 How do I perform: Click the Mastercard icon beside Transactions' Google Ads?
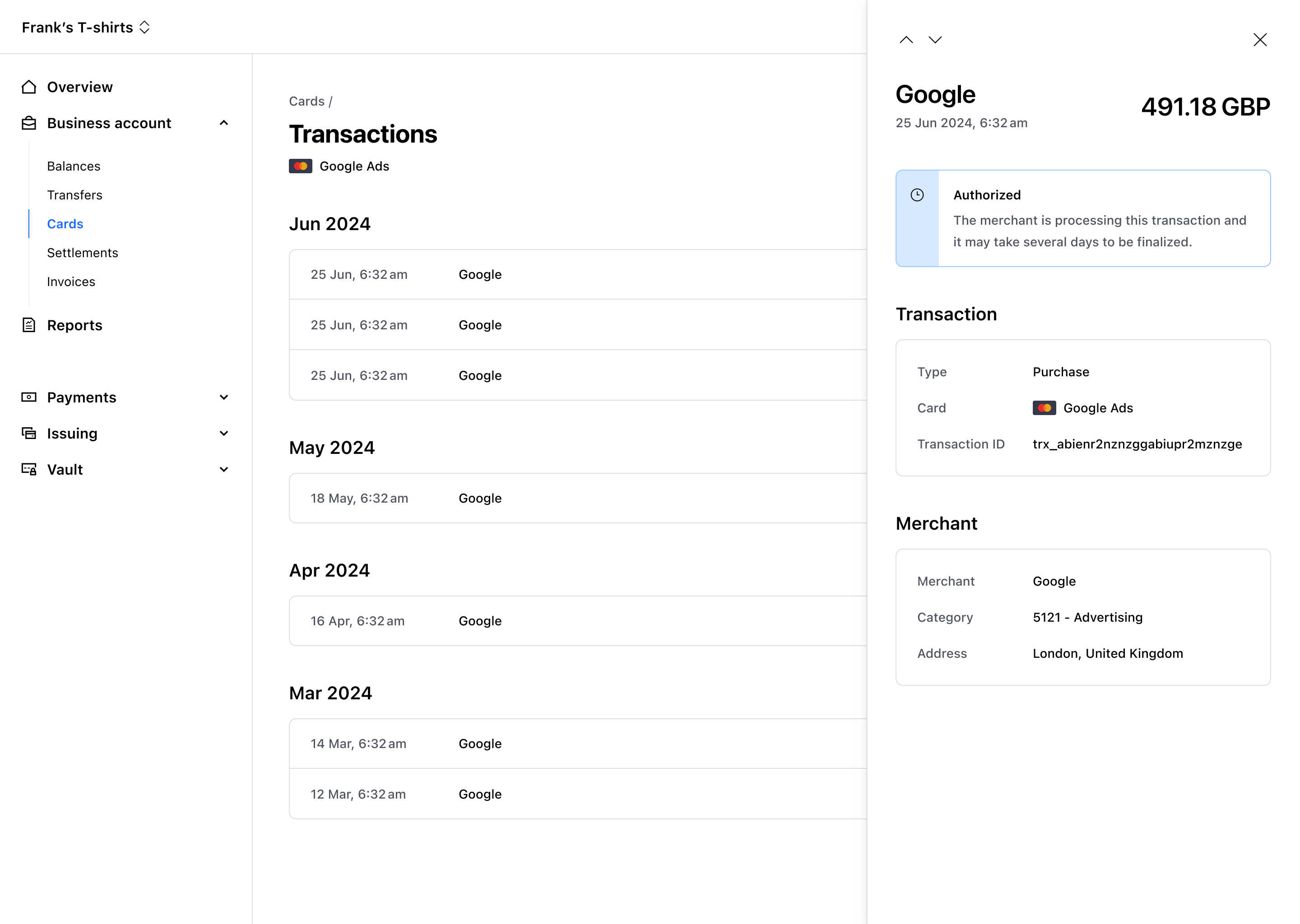click(301, 166)
